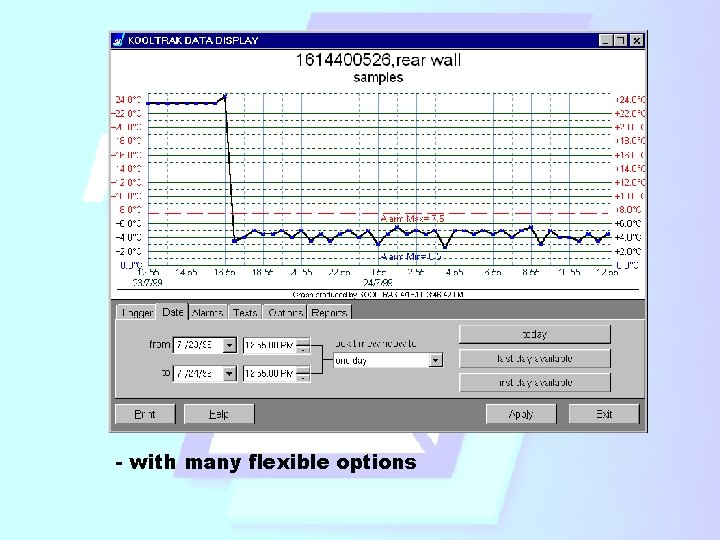This screenshot has width=720, height=540.
Task: Click the Exit button
Action: point(604,414)
